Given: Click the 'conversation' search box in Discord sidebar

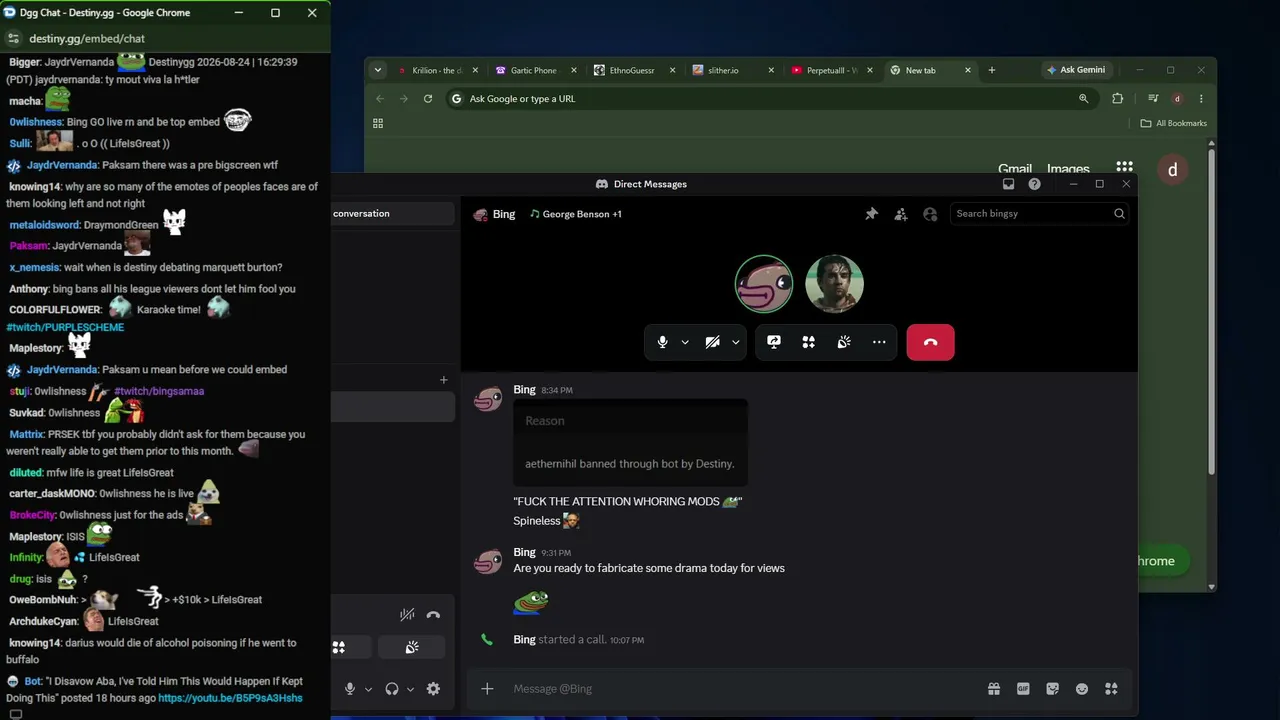Looking at the screenshot, I should tap(393, 213).
